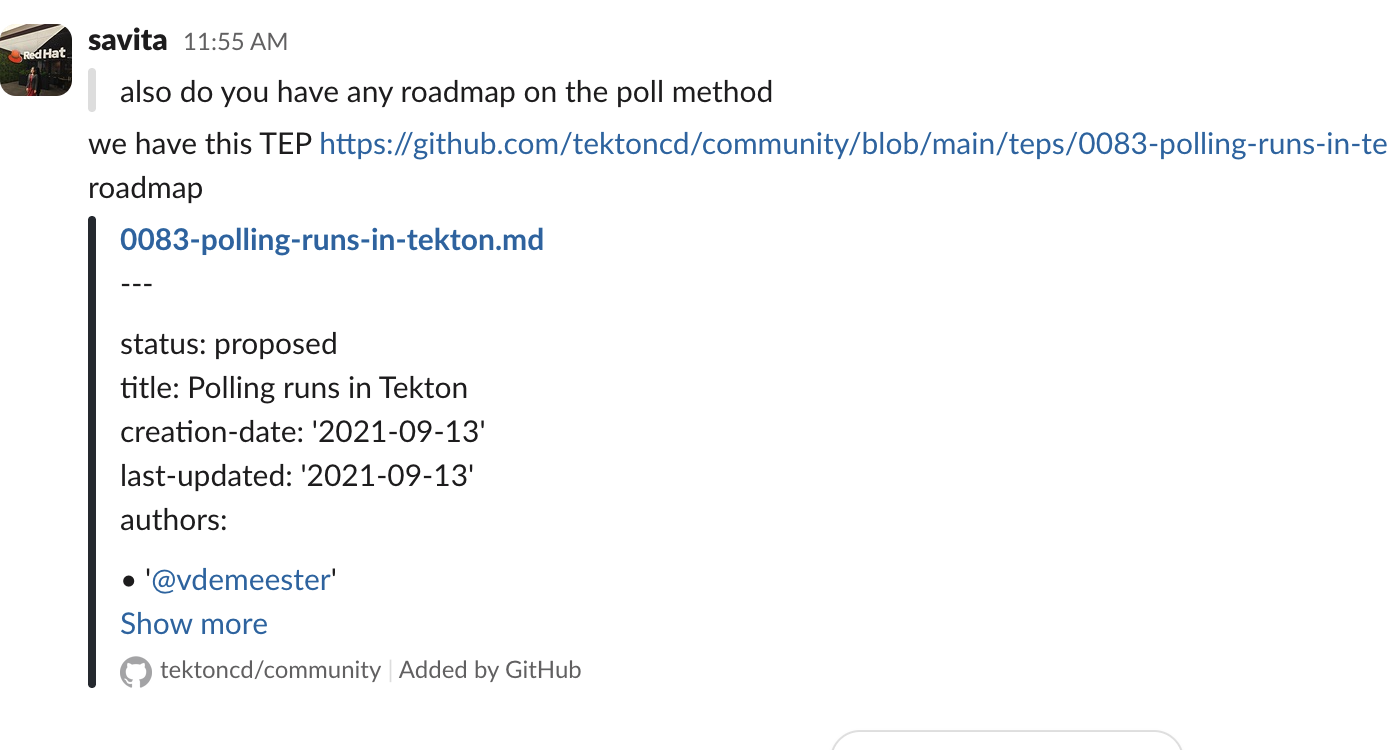1390x750 pixels.
Task: Click the GitHub octocat icon
Action: (x=136, y=671)
